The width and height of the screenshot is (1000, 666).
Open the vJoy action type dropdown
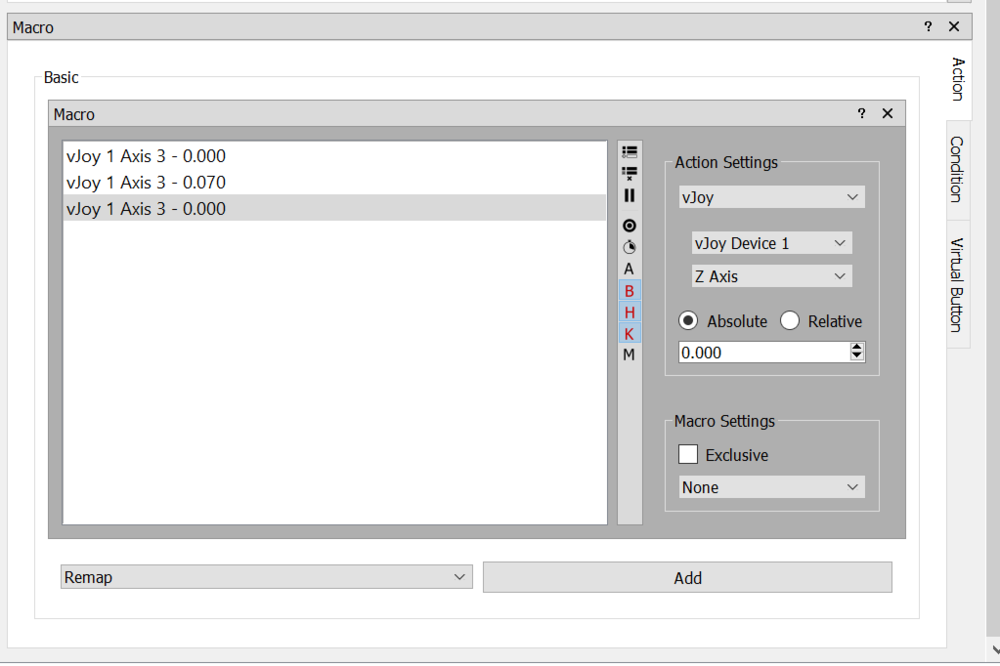pyautogui.click(x=772, y=197)
